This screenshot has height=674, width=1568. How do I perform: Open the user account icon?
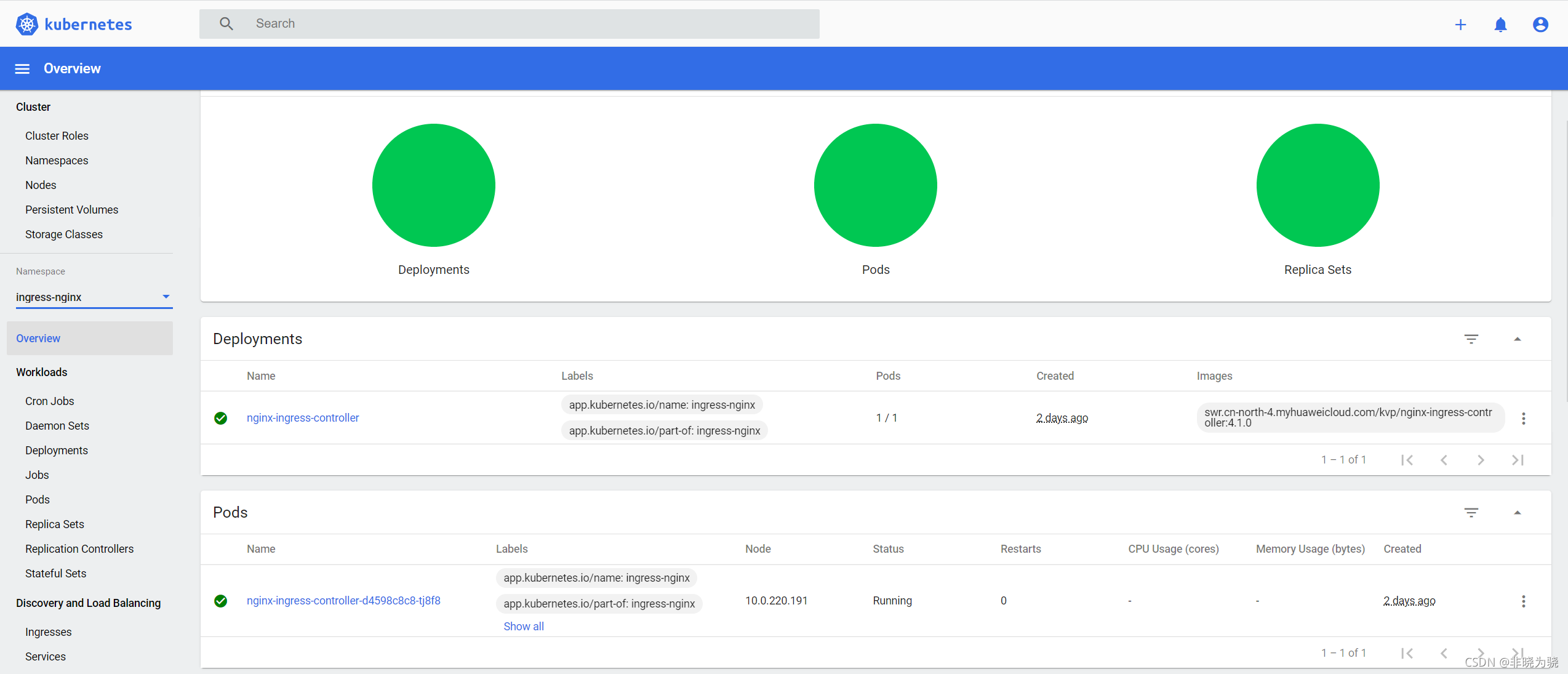click(1540, 24)
